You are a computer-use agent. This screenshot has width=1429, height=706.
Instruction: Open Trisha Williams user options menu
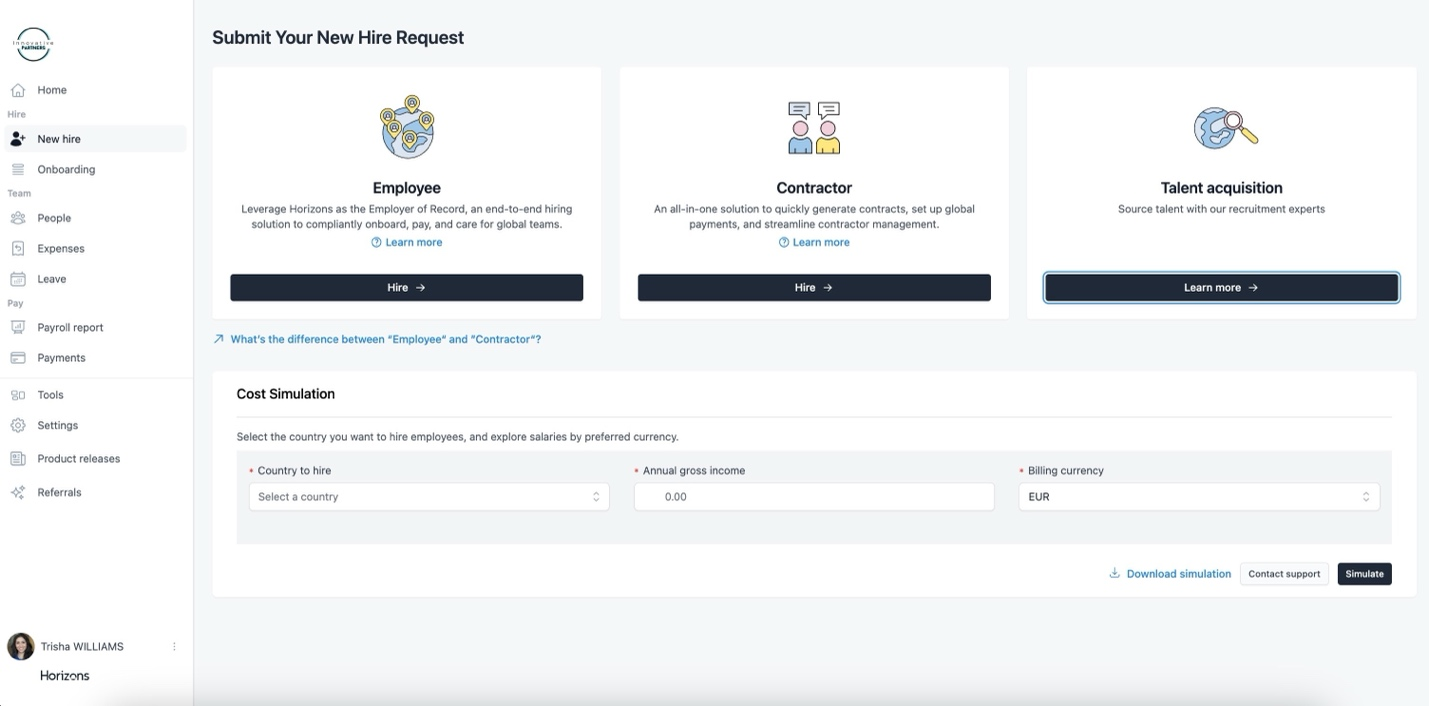point(174,647)
